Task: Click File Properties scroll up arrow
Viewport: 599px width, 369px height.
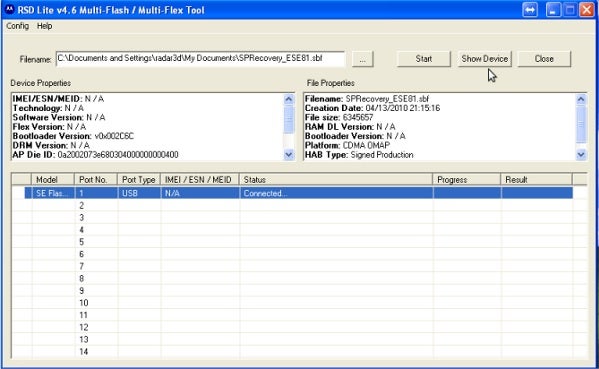Action: click(581, 100)
